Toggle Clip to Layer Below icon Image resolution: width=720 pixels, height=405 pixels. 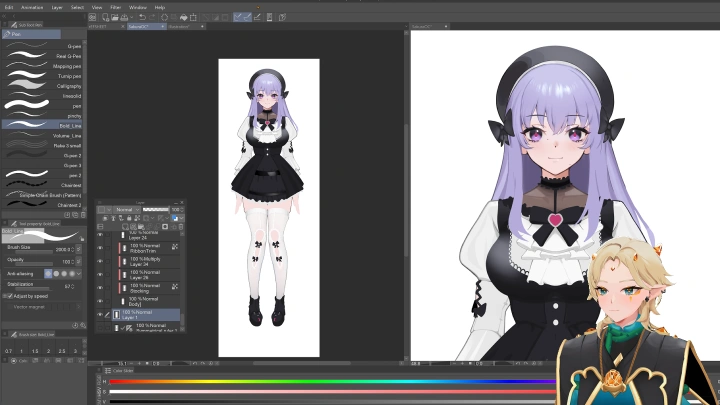click(x=105, y=218)
